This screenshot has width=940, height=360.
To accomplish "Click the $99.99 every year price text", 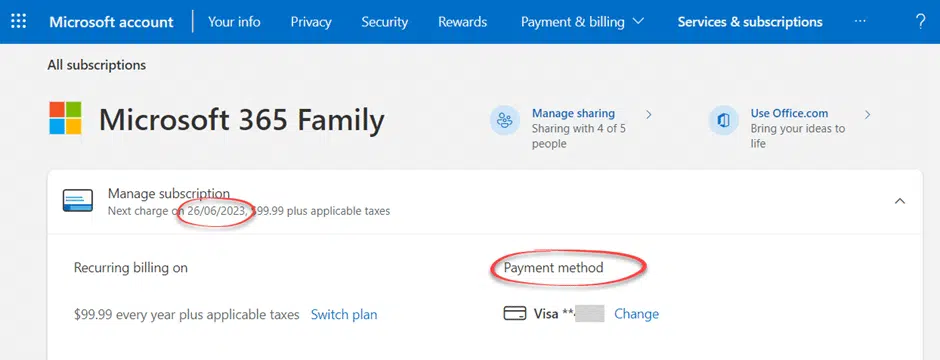I will click(187, 314).
